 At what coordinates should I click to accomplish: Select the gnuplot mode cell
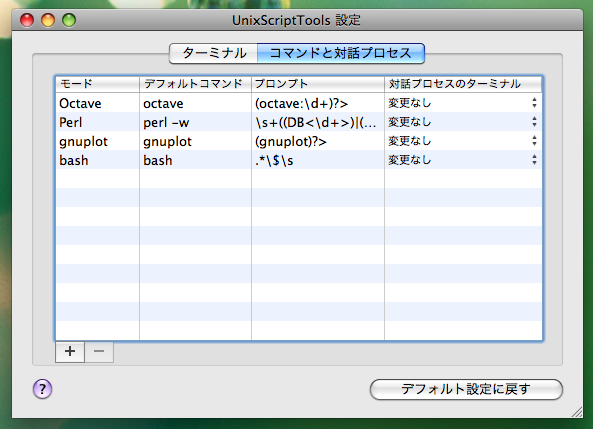coord(98,141)
